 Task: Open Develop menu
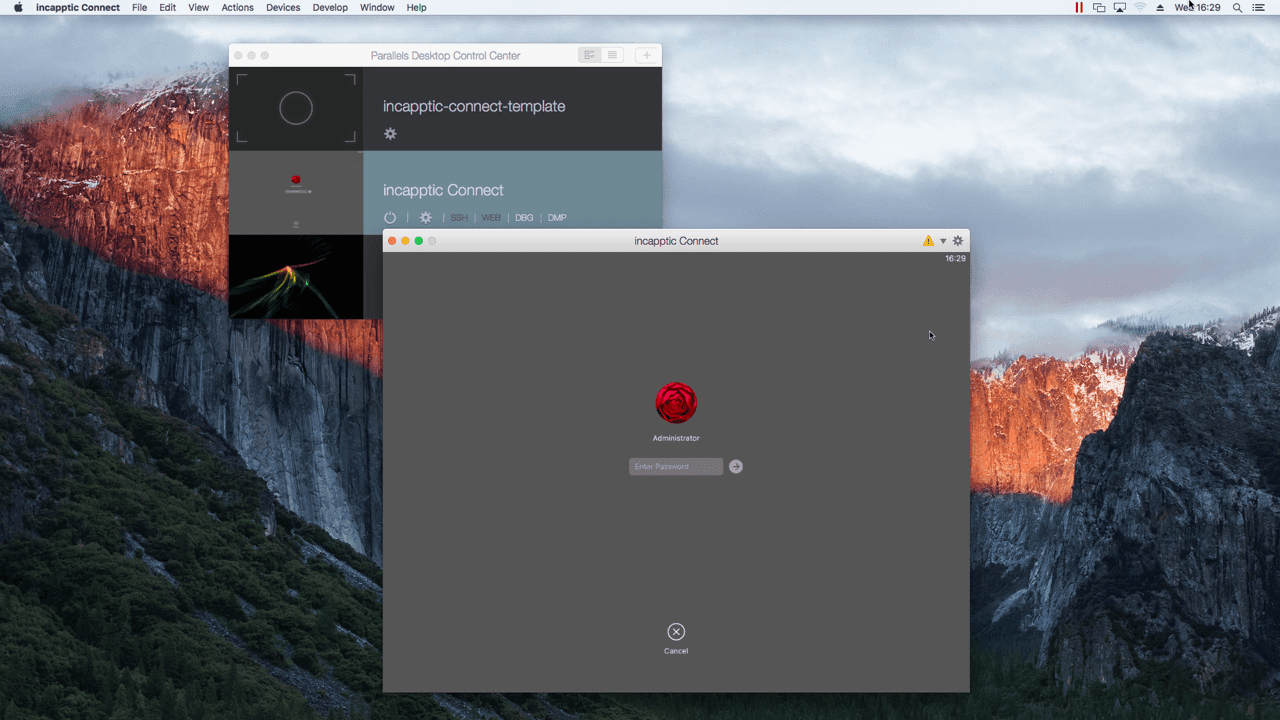pos(330,7)
